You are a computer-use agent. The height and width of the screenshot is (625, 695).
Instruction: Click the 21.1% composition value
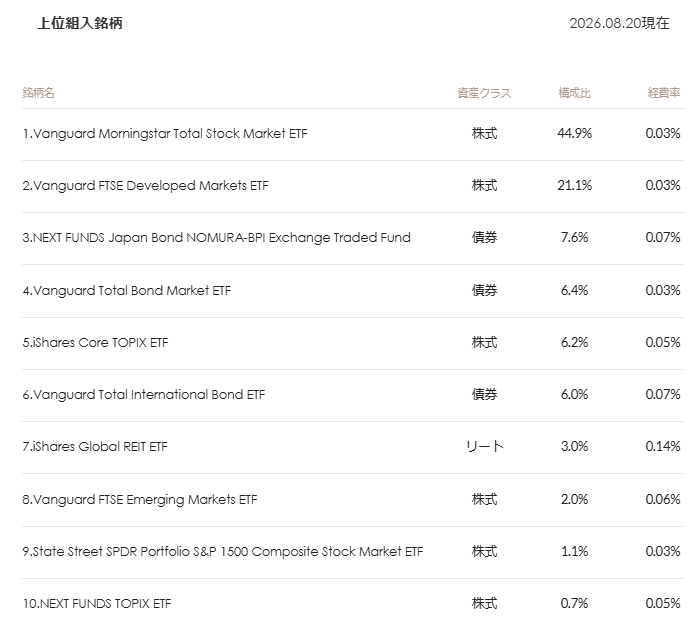click(x=574, y=185)
